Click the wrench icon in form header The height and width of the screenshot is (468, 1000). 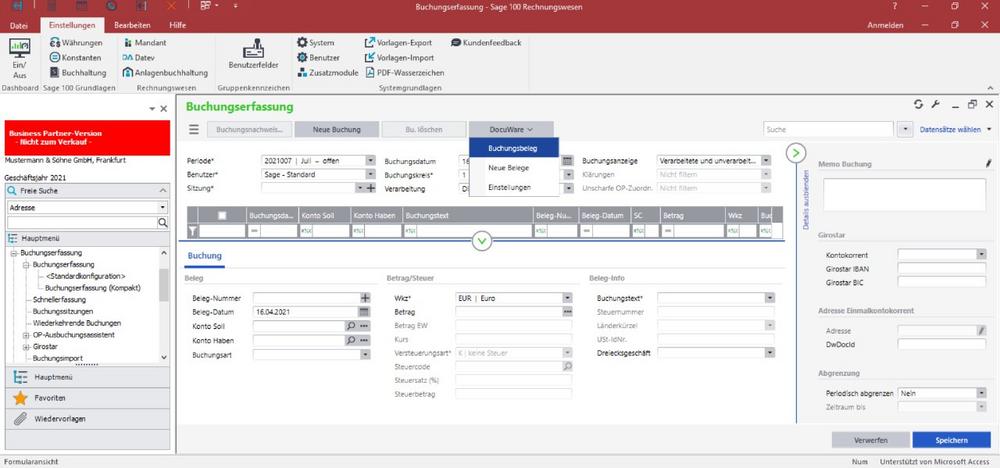coord(936,105)
